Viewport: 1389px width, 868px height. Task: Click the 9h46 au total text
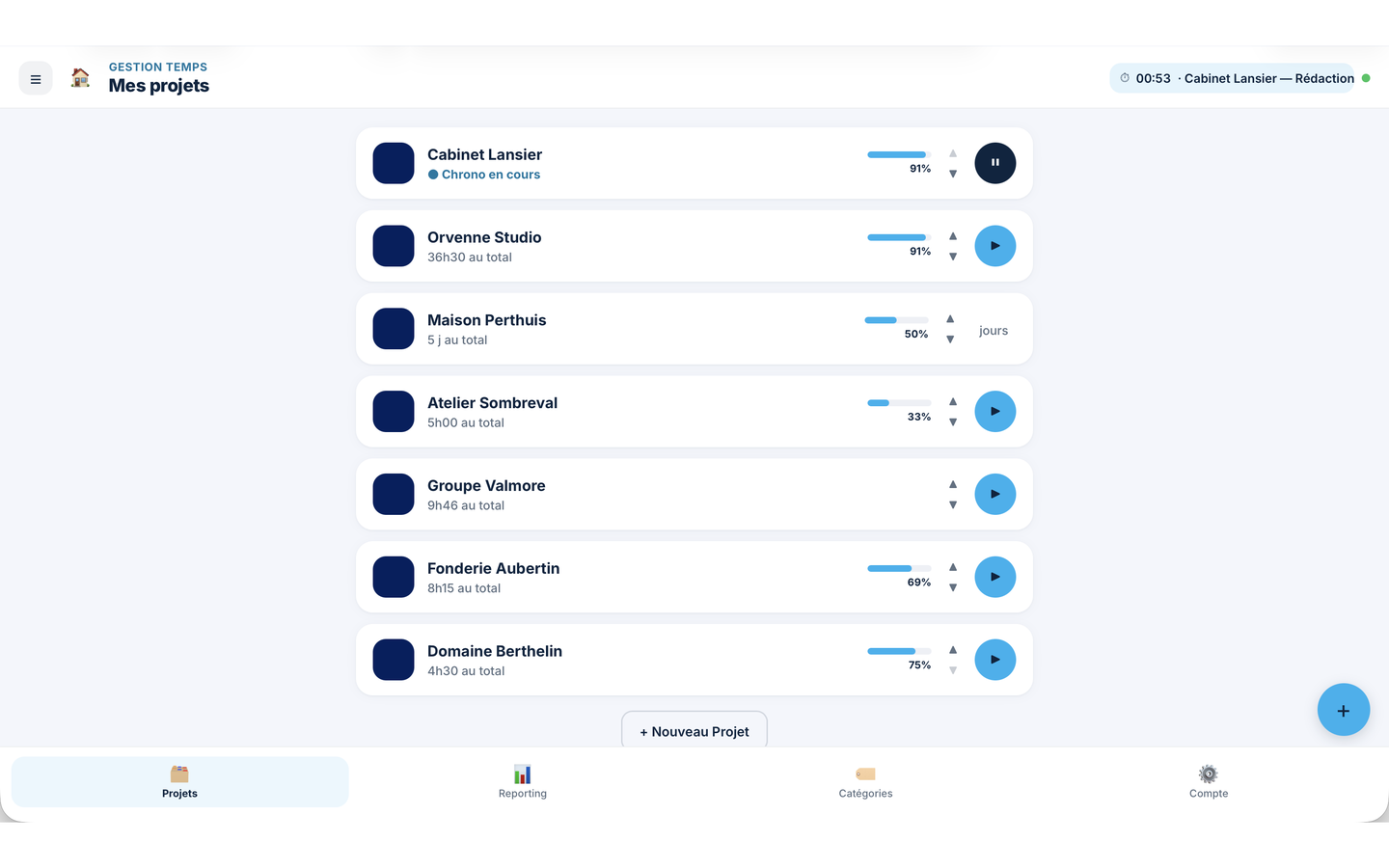[466, 505]
